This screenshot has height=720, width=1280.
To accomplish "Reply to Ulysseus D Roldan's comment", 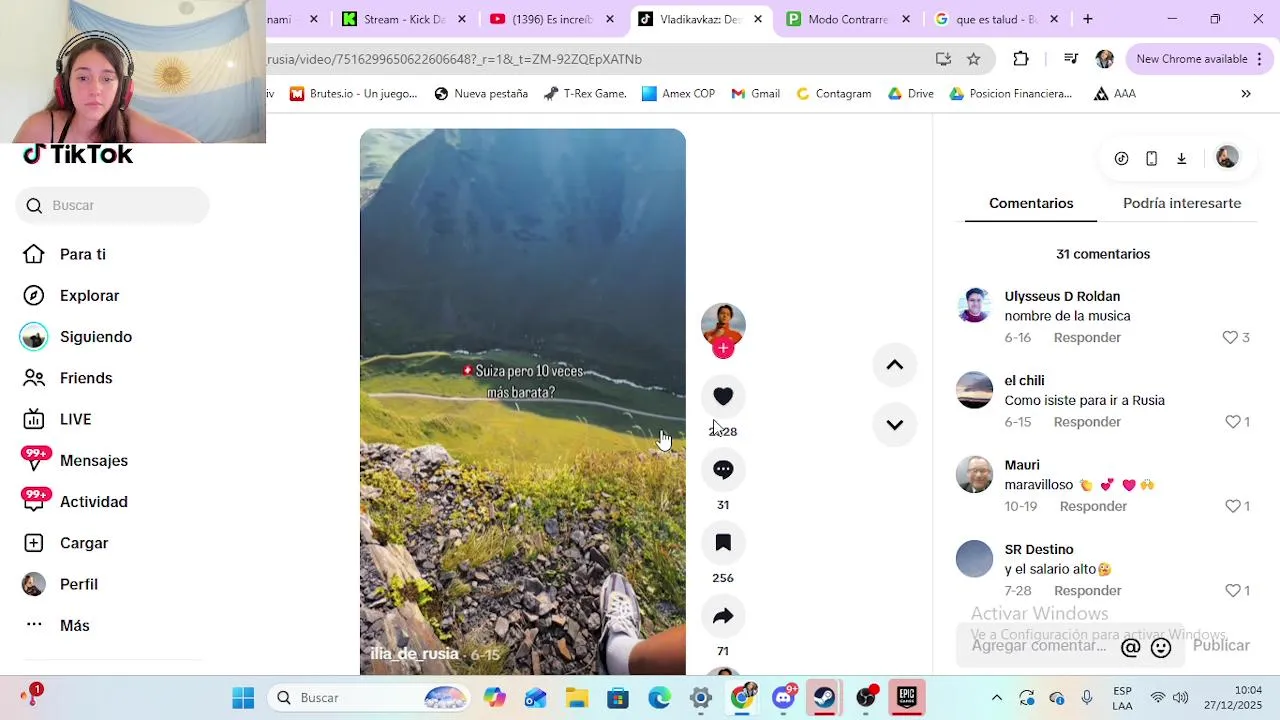I will 1087,338.
